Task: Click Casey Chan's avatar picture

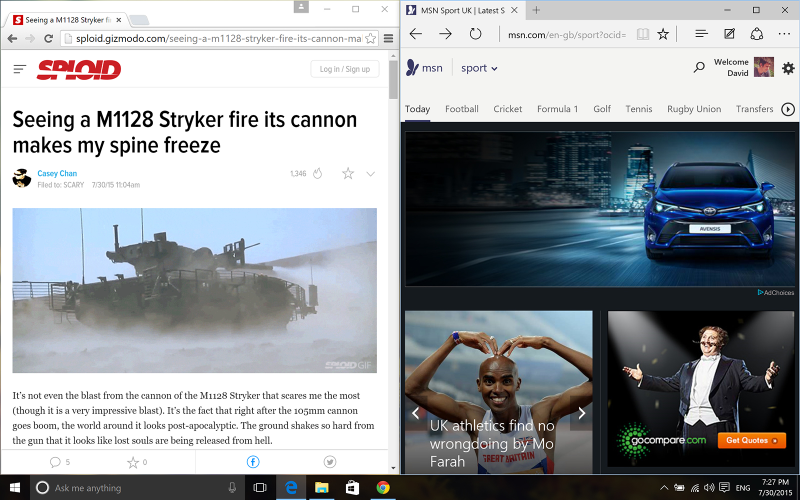Action: [21, 178]
